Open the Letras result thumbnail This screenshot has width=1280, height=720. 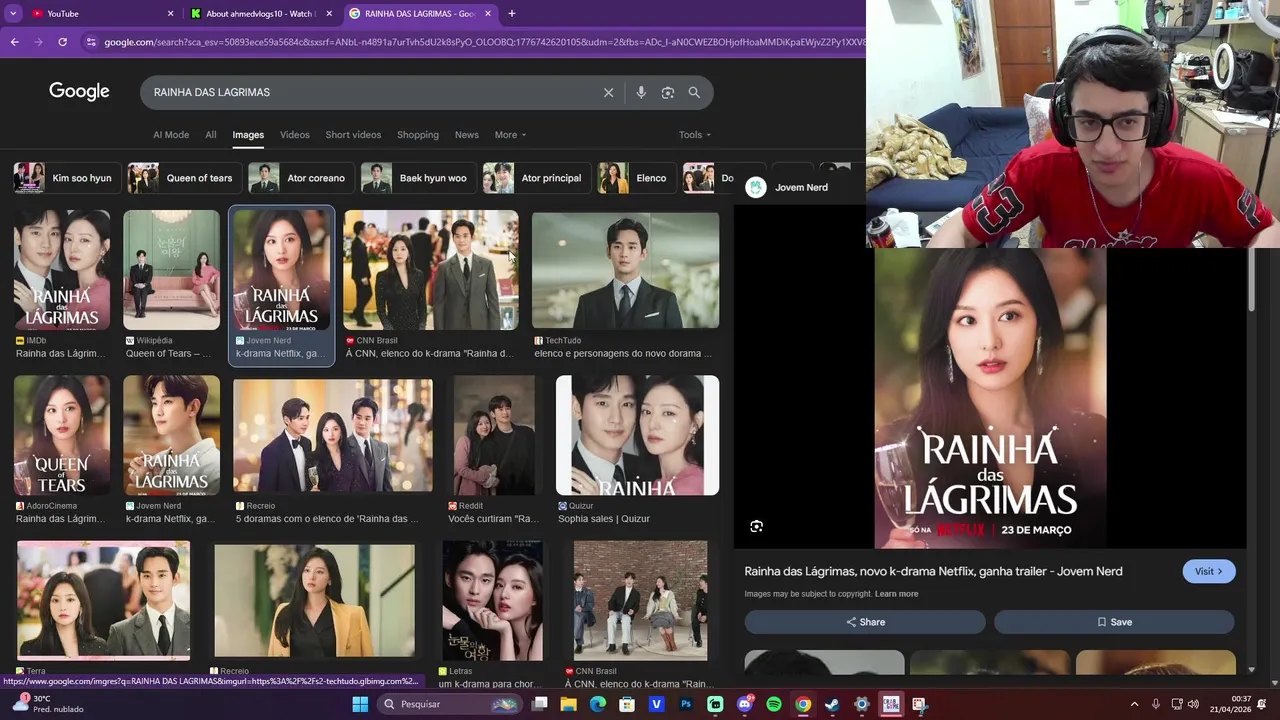coord(492,600)
